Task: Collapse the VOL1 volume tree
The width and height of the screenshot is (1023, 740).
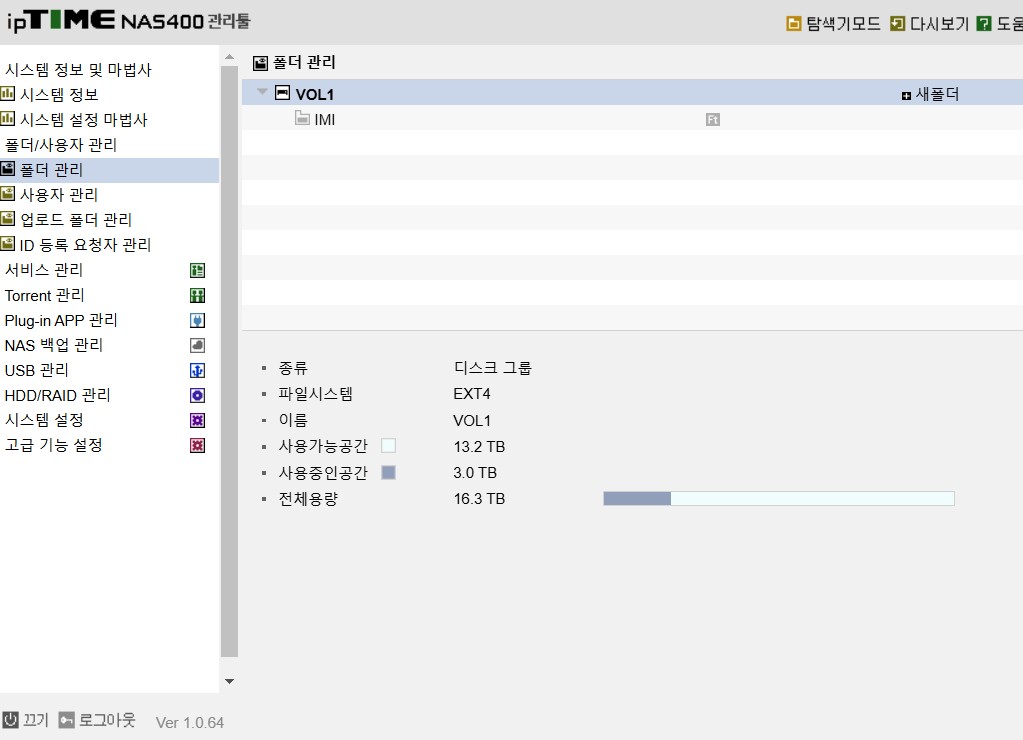Action: click(262, 92)
